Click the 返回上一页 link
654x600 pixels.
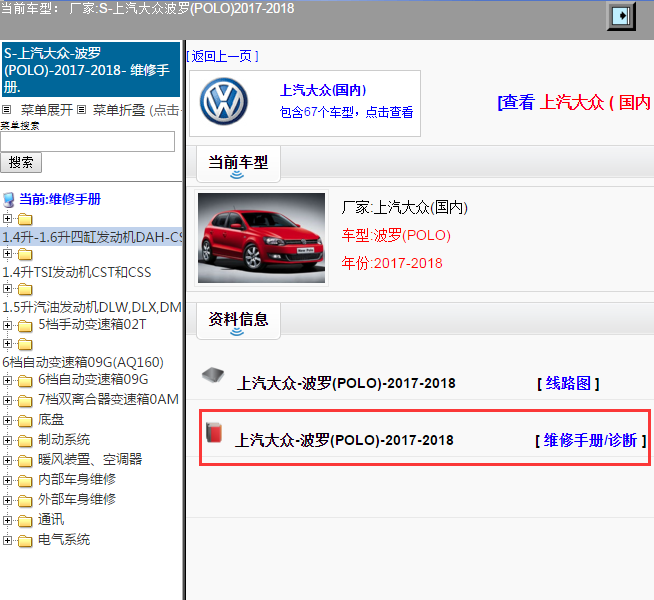click(x=222, y=56)
